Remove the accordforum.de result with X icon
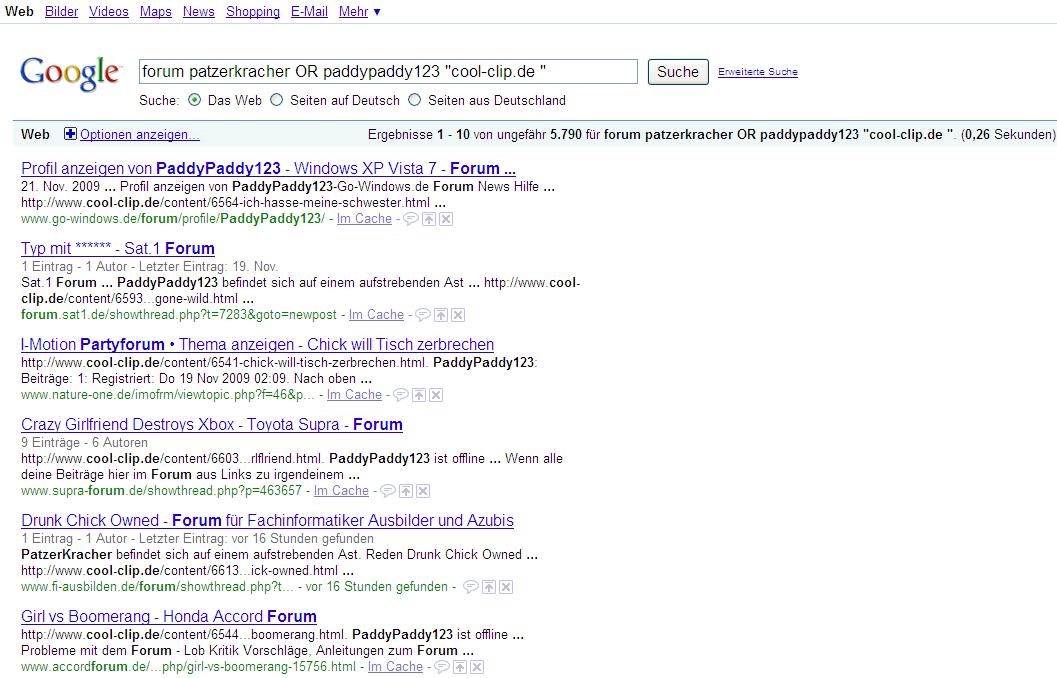 click(x=477, y=667)
